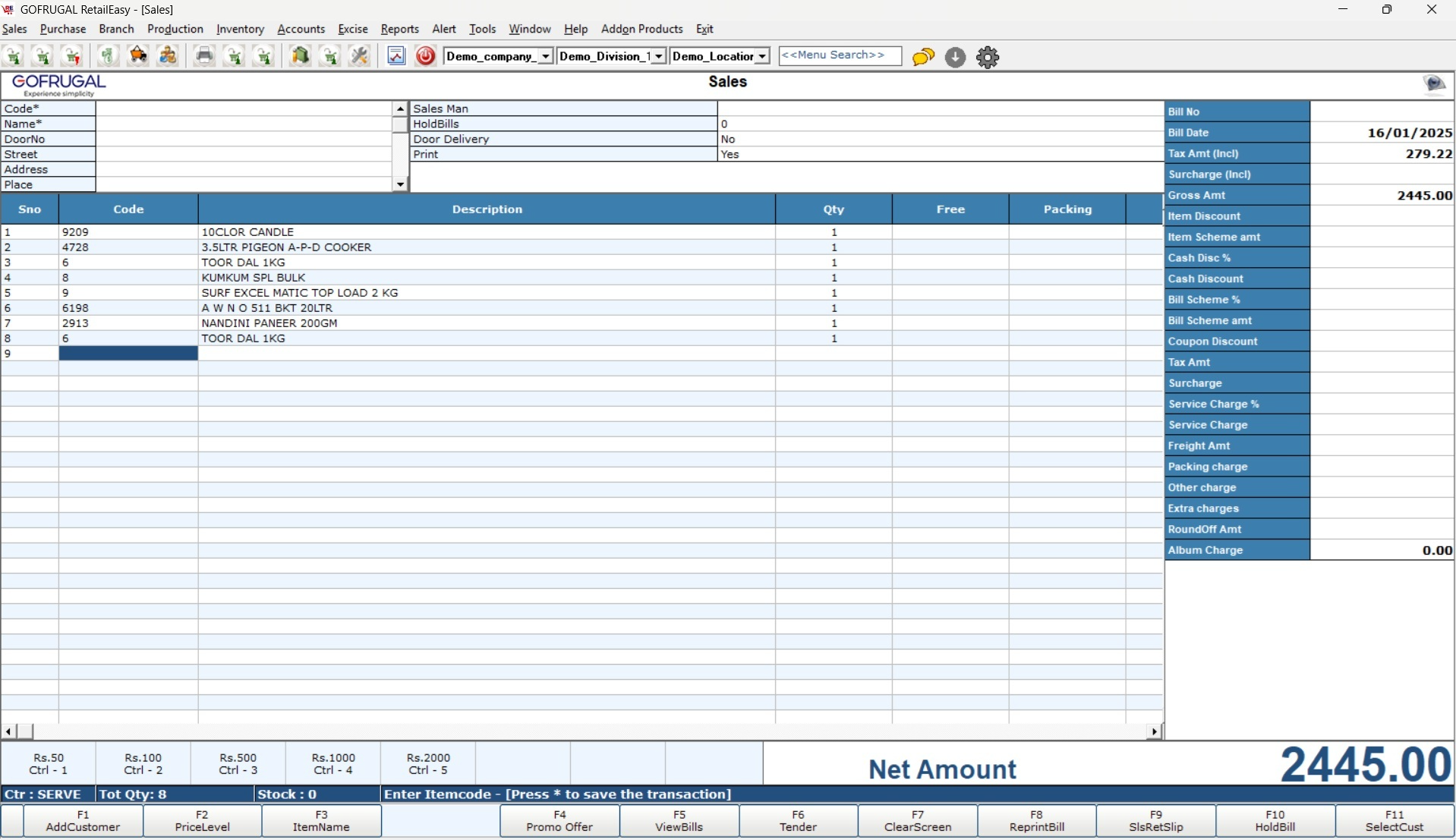Click the wrench and screwdriver tools icon
The width and height of the screenshot is (1456, 840).
pos(359,56)
